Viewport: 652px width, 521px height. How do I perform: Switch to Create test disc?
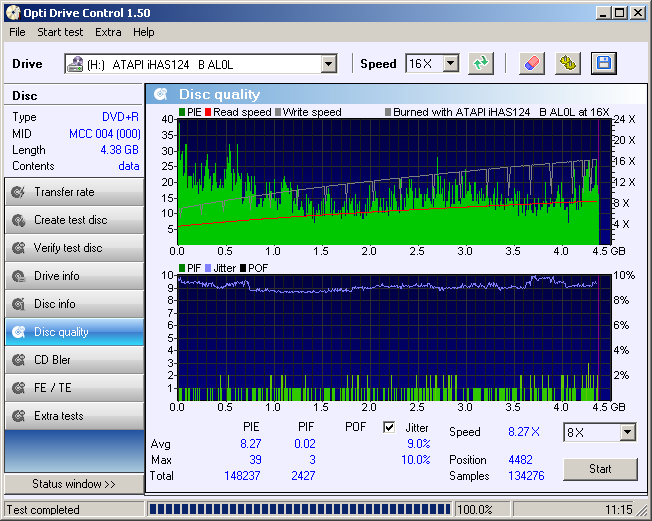tap(74, 220)
